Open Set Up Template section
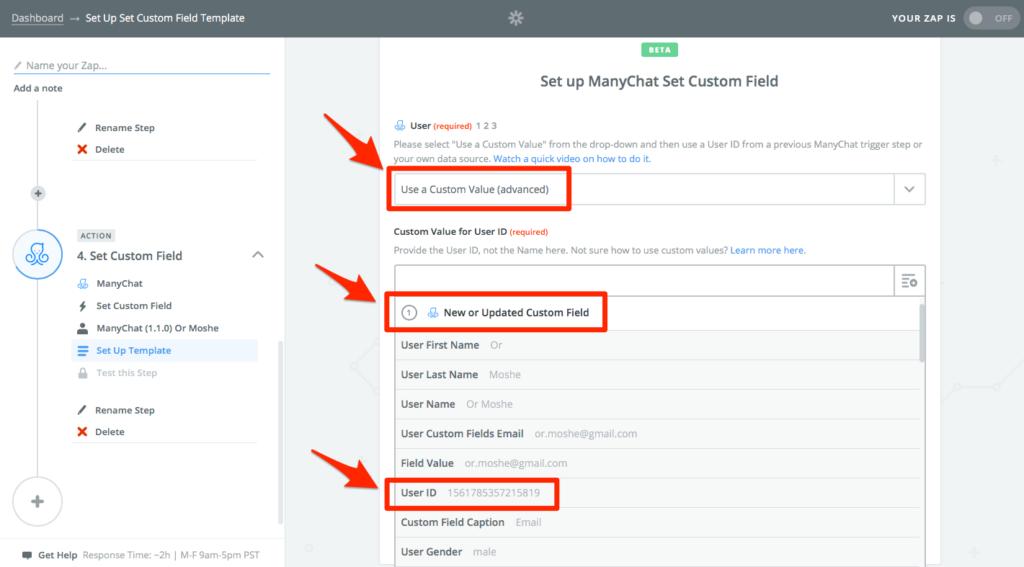The image size is (1024, 567). click(x=165, y=350)
